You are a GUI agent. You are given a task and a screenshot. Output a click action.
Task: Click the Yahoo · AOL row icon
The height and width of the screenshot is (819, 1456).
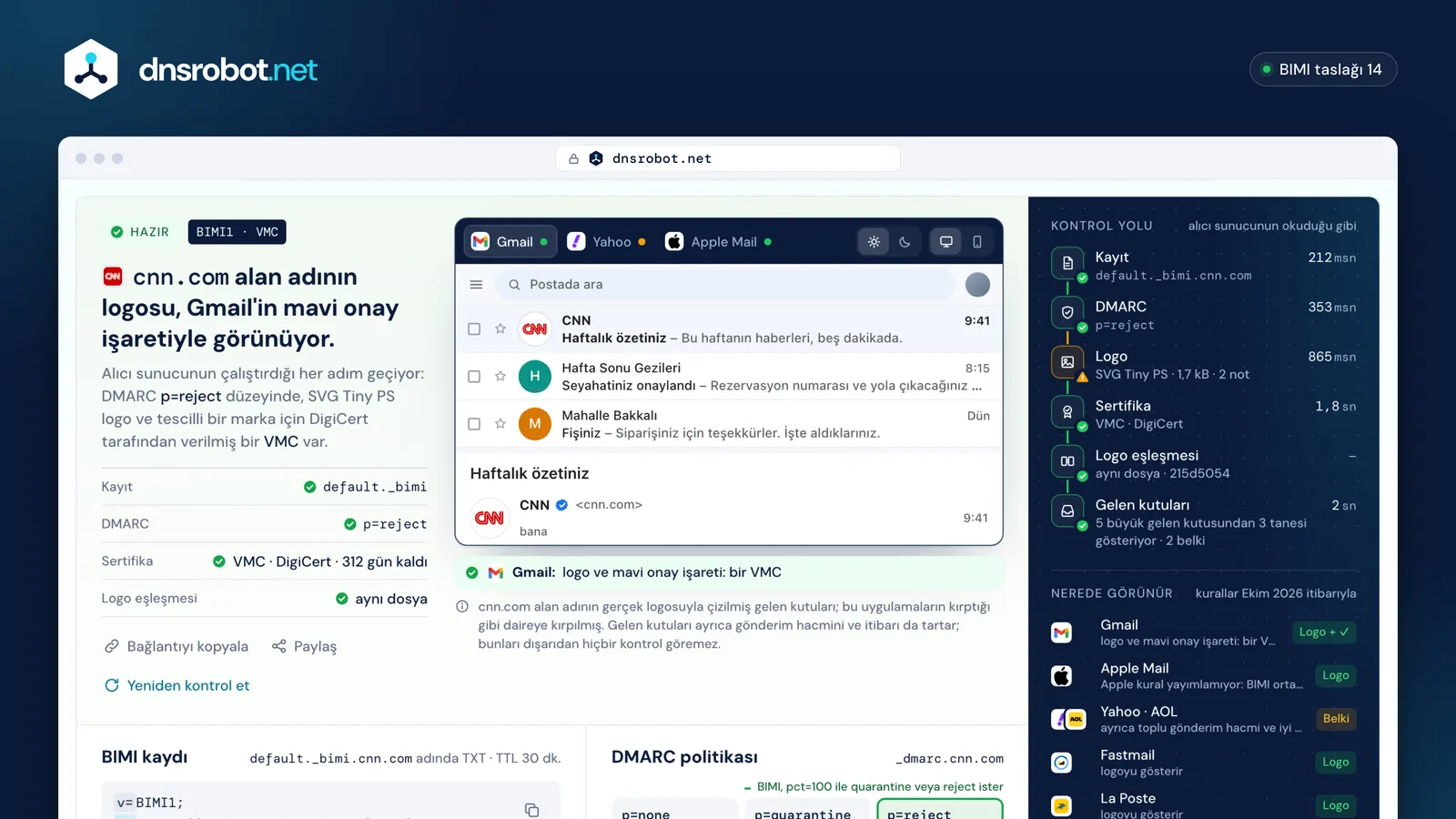click(1068, 719)
